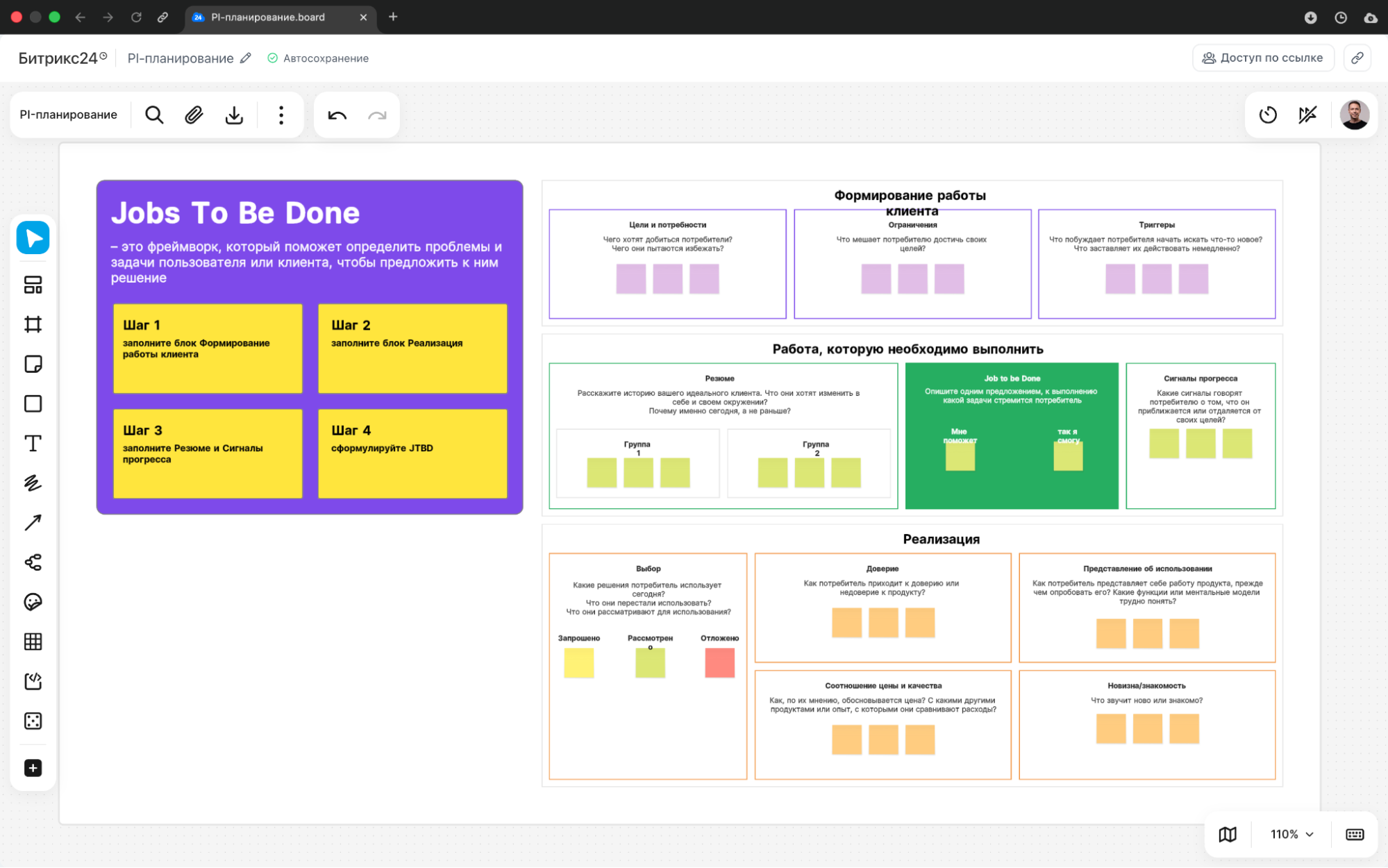Image resolution: width=1388 pixels, height=868 pixels.
Task: Select the PI-планирование.board browser tab
Action: coord(281,17)
